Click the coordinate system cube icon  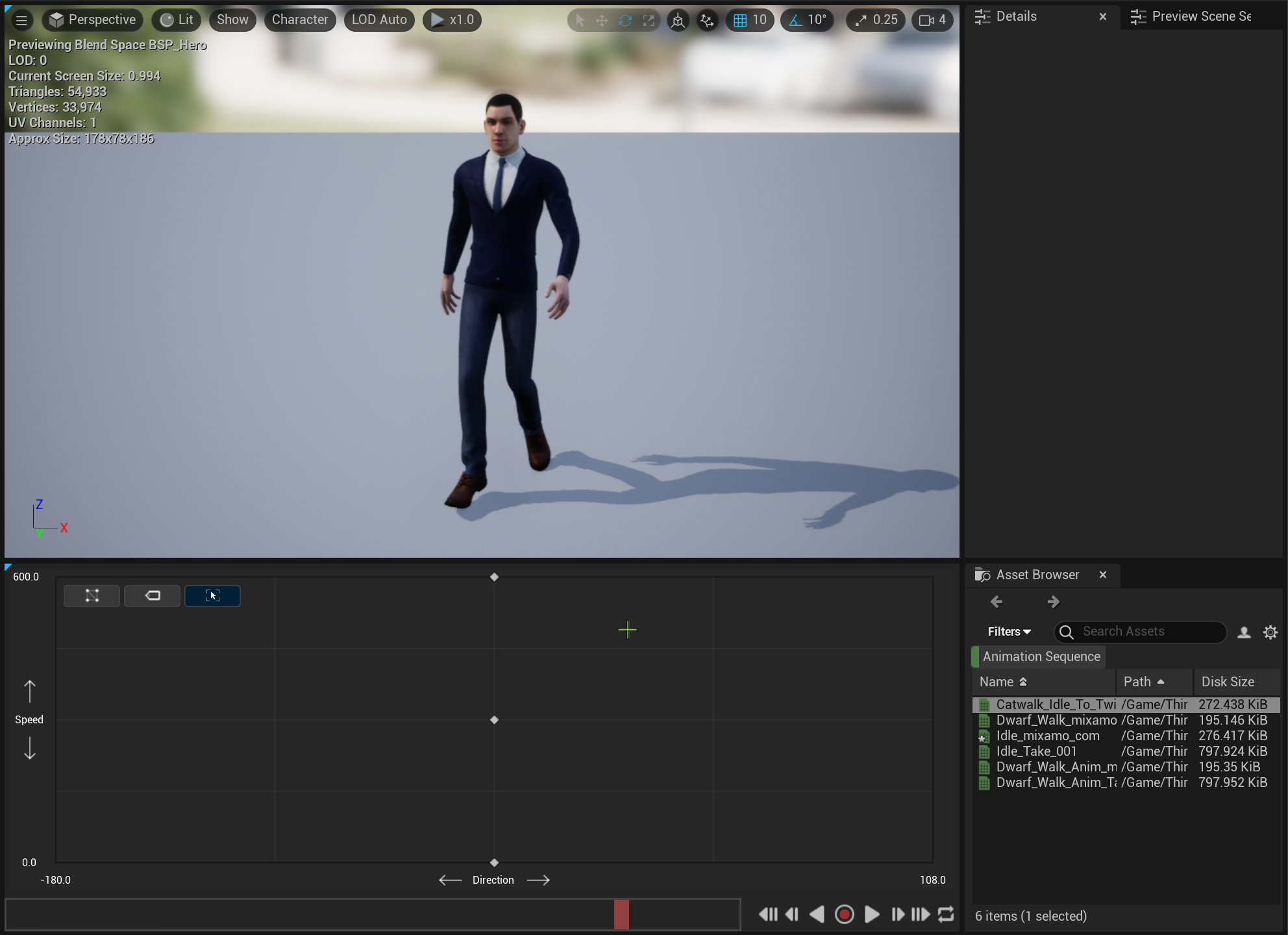(x=678, y=20)
